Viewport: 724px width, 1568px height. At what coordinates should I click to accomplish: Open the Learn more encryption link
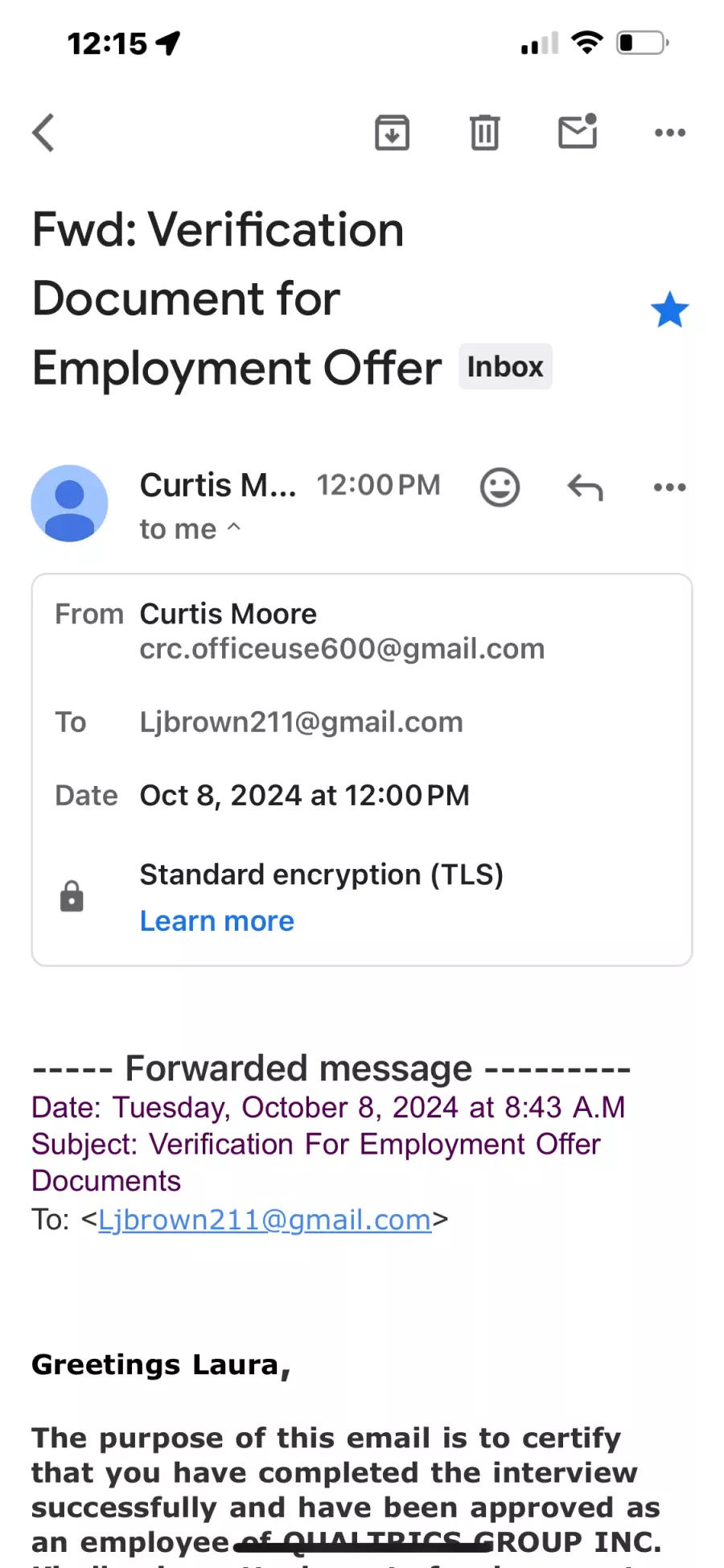217,920
